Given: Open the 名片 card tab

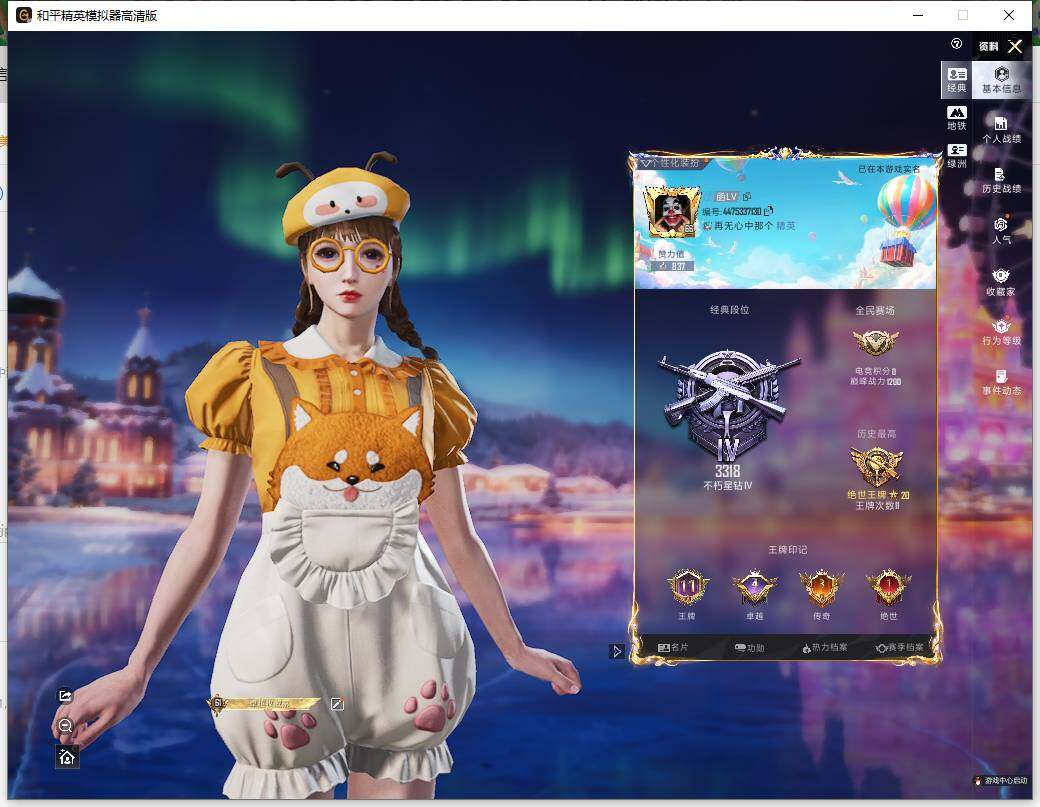Looking at the screenshot, I should 673,647.
